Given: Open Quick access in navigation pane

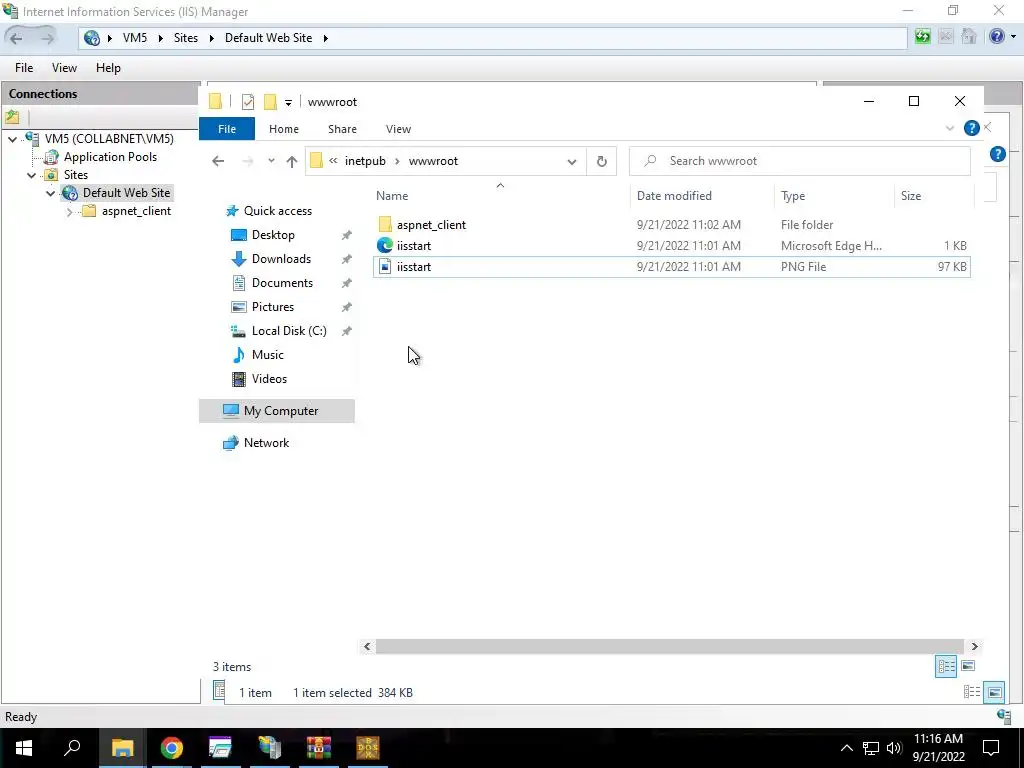Looking at the screenshot, I should click(277, 211).
